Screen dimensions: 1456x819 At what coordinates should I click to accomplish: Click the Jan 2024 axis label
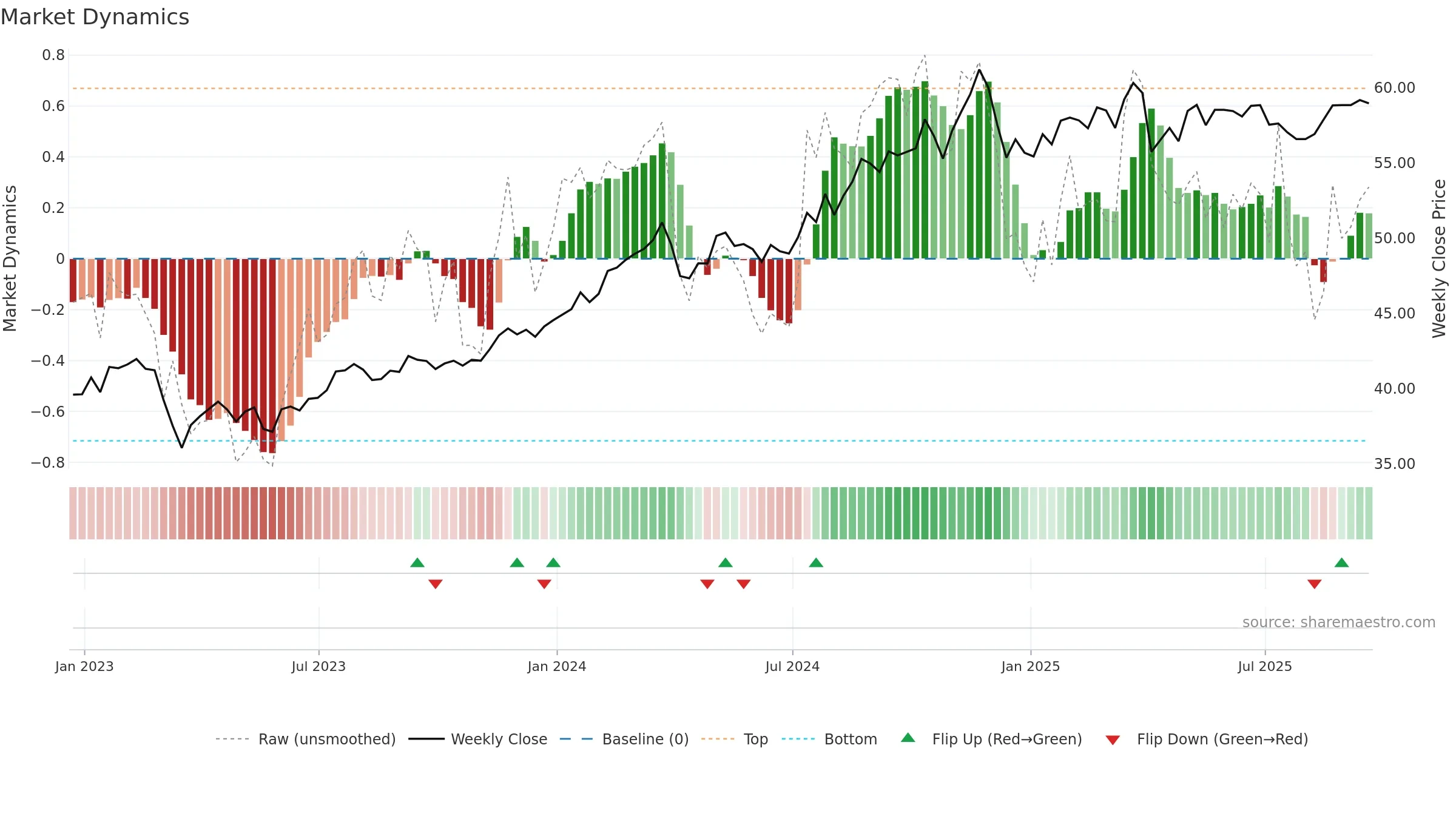point(557,666)
